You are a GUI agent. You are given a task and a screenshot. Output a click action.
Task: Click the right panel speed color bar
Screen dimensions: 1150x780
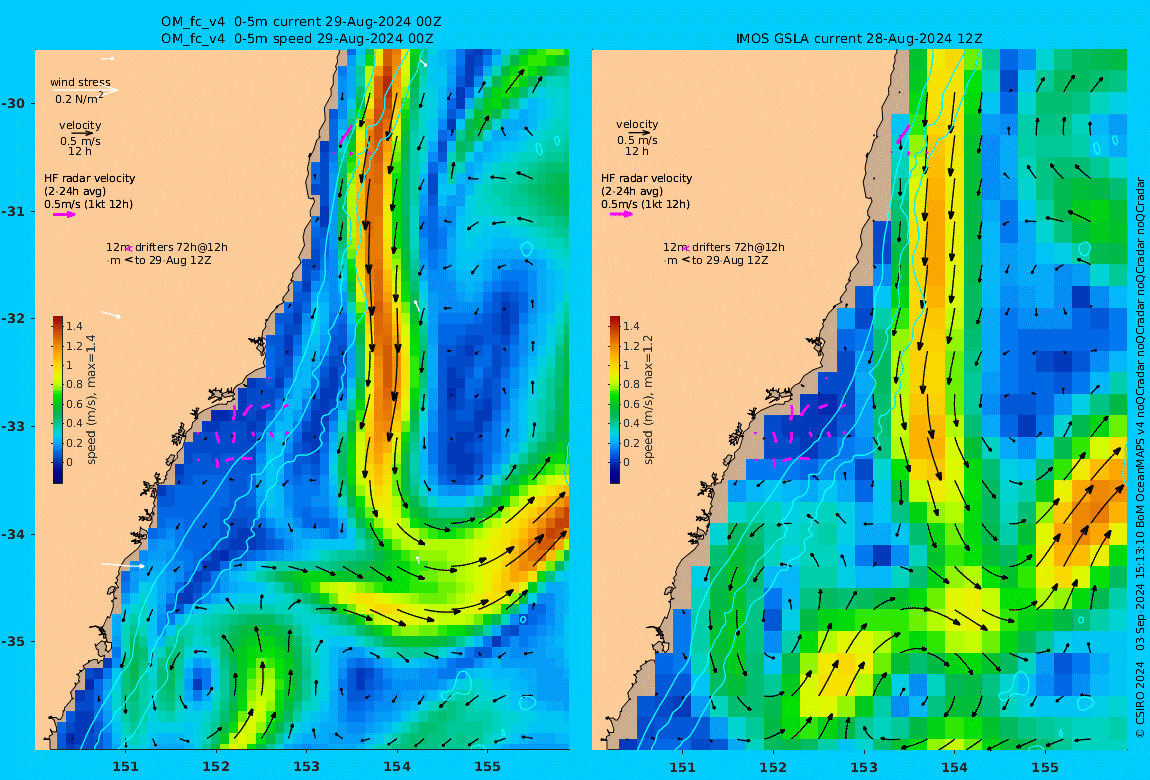pyautogui.click(x=615, y=400)
